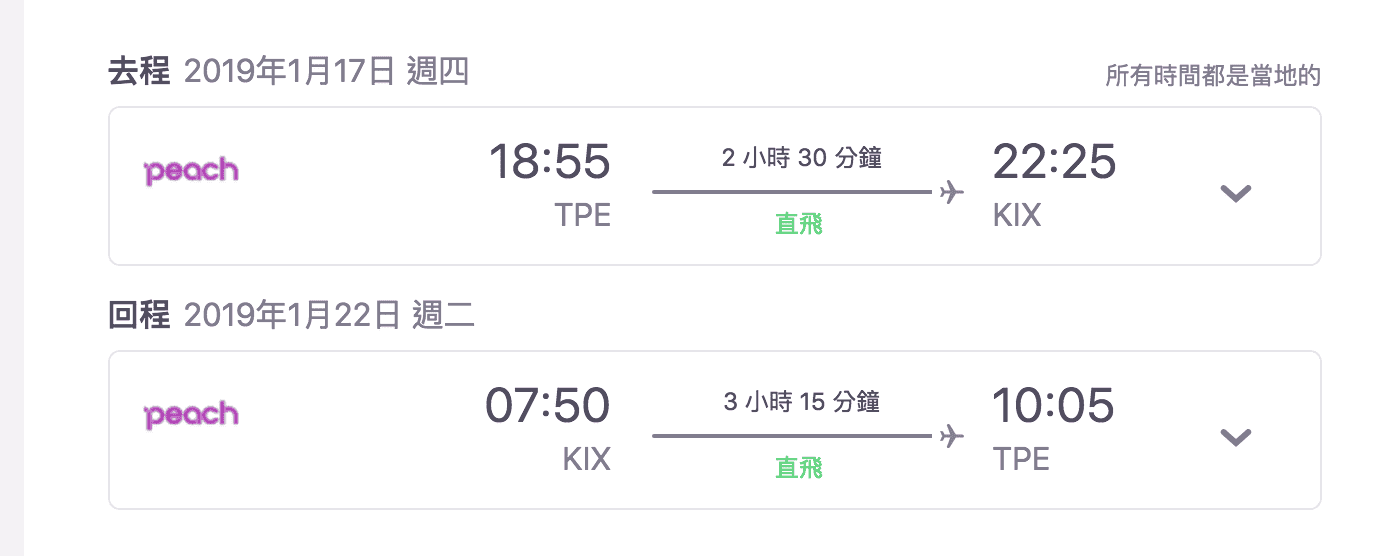The image size is (1390, 556).
Task: Click the 所有時間都是當地的 note
Action: pos(1213,76)
